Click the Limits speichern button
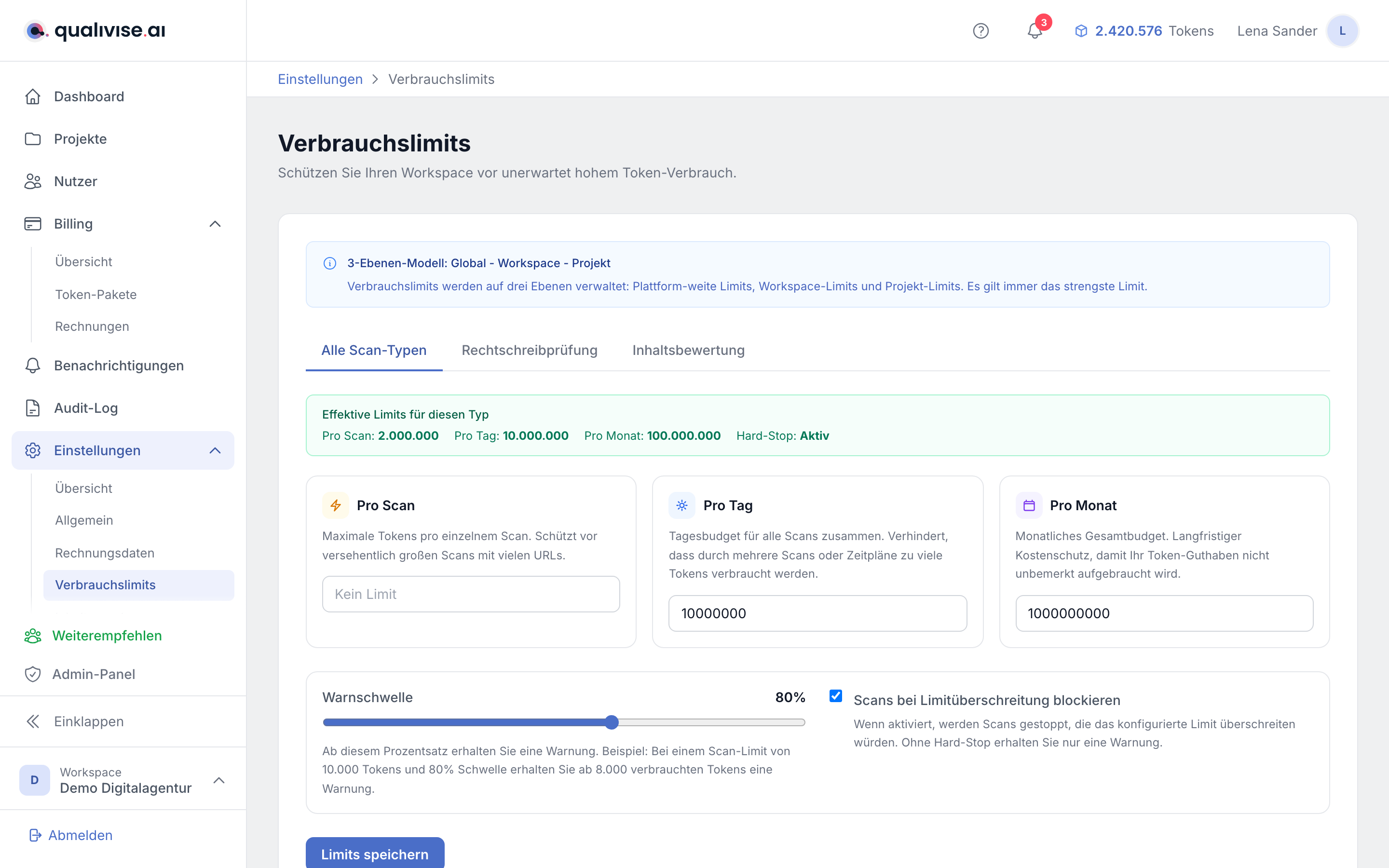The height and width of the screenshot is (868, 1389). click(x=375, y=853)
